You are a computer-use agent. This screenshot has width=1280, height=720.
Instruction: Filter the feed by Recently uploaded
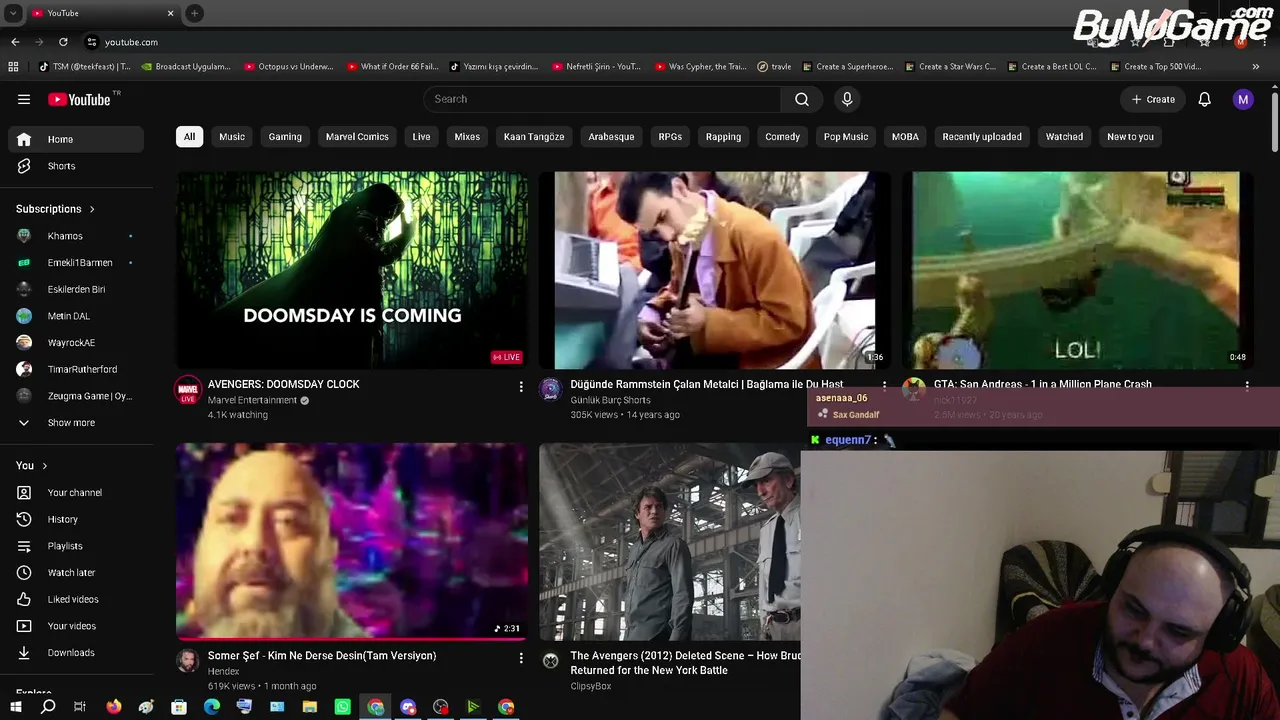pos(982,137)
